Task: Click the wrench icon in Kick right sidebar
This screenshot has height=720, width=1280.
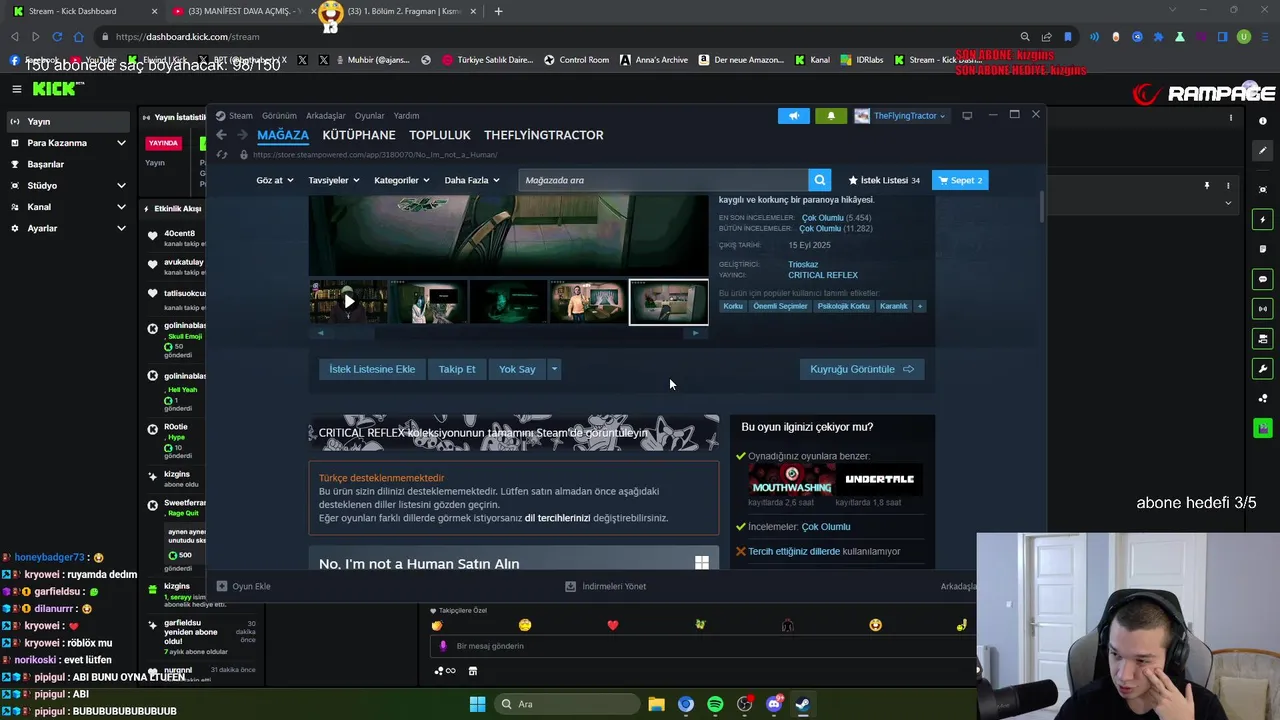Action: pos(1263,369)
